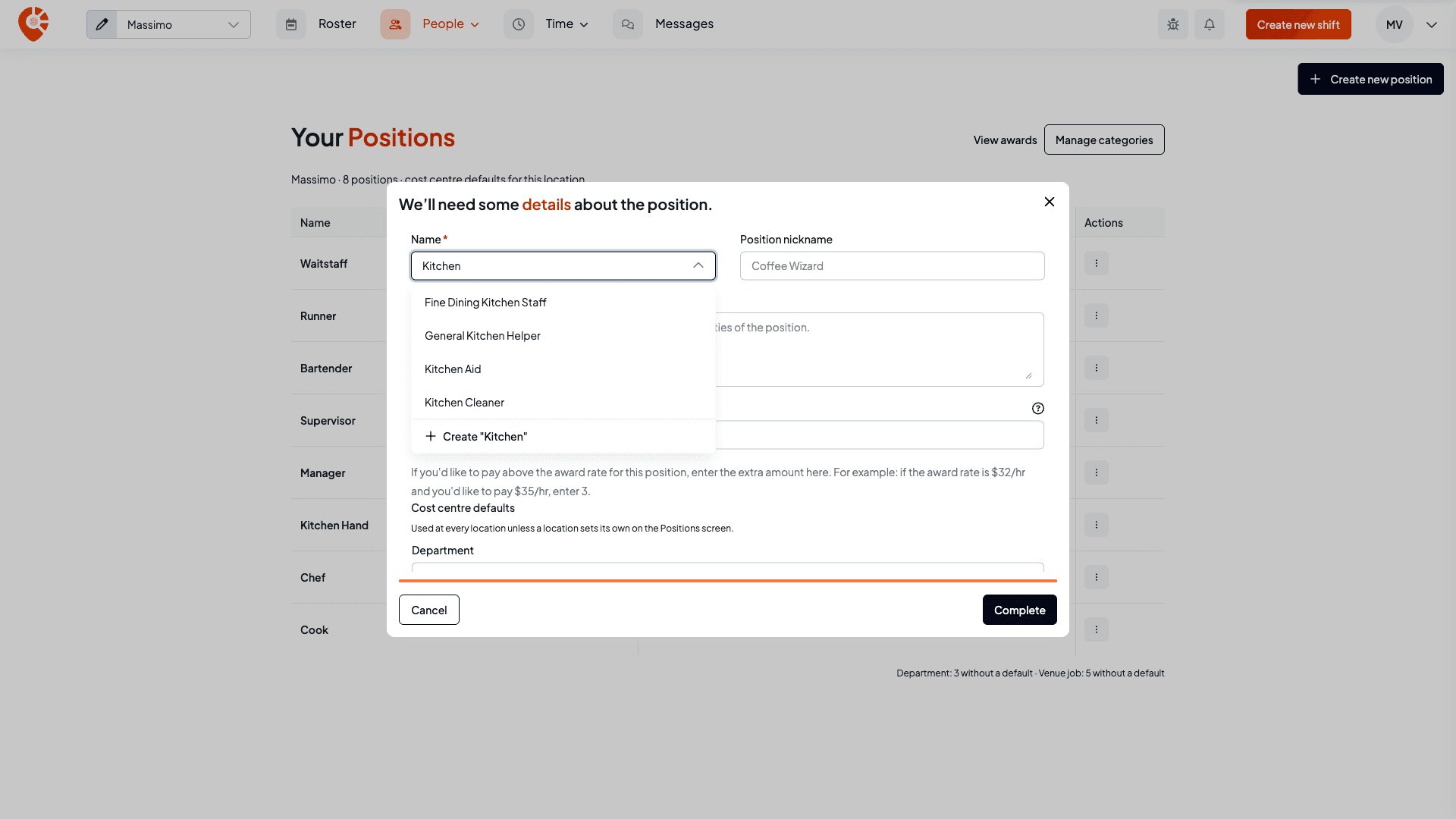The image size is (1456, 819).
Task: Click the position description text area
Action: [x=880, y=350]
